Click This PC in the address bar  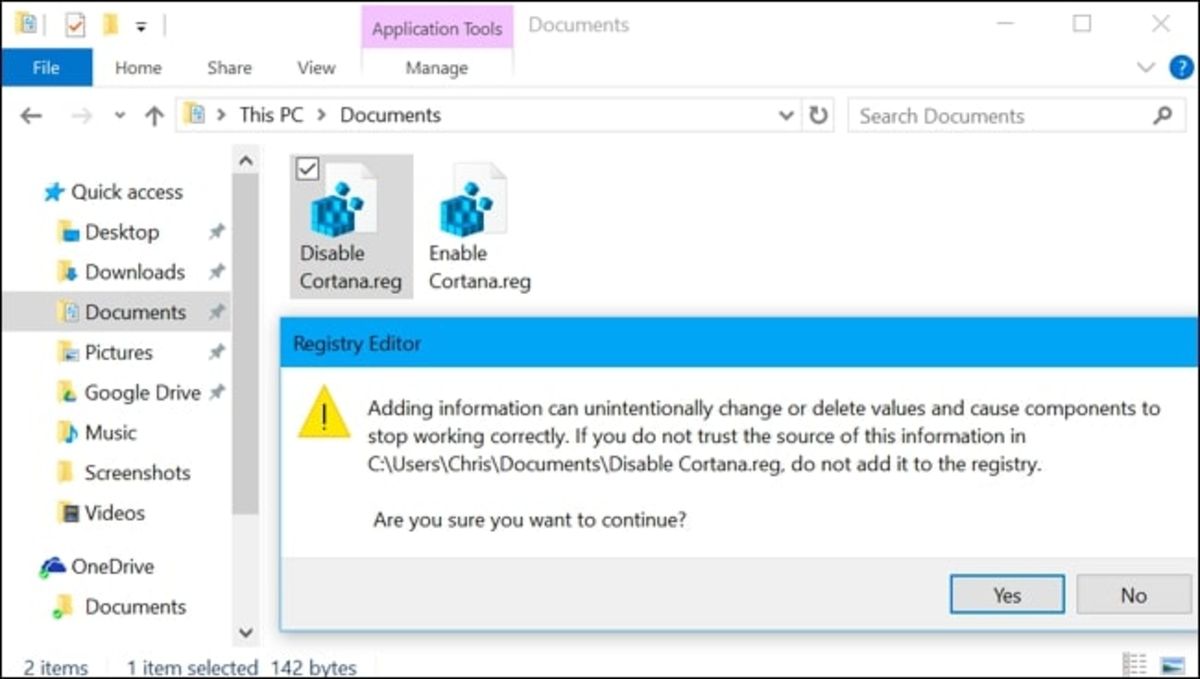click(x=271, y=115)
